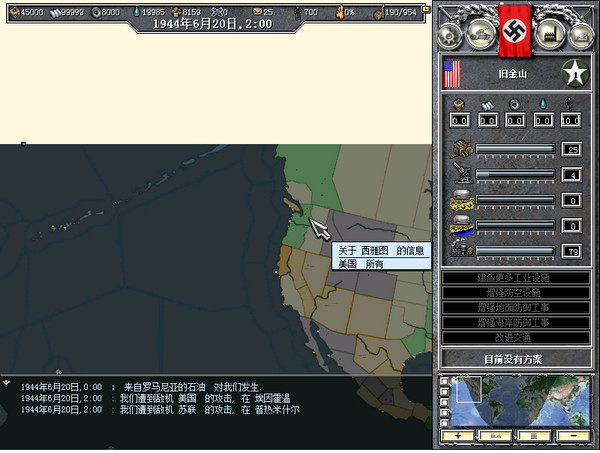The height and width of the screenshot is (453, 600).
Task: Click the anti-air value box showing 4
Action: pyautogui.click(x=572, y=175)
